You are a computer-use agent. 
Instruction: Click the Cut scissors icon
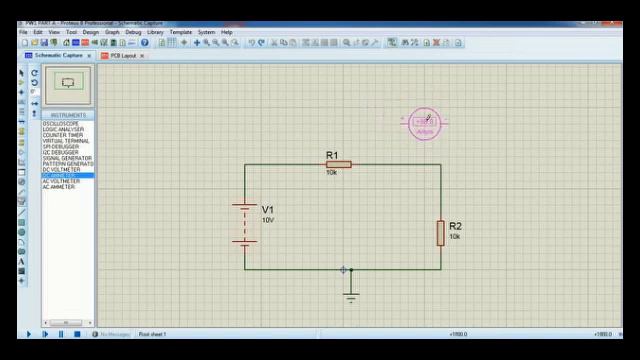(x=274, y=43)
